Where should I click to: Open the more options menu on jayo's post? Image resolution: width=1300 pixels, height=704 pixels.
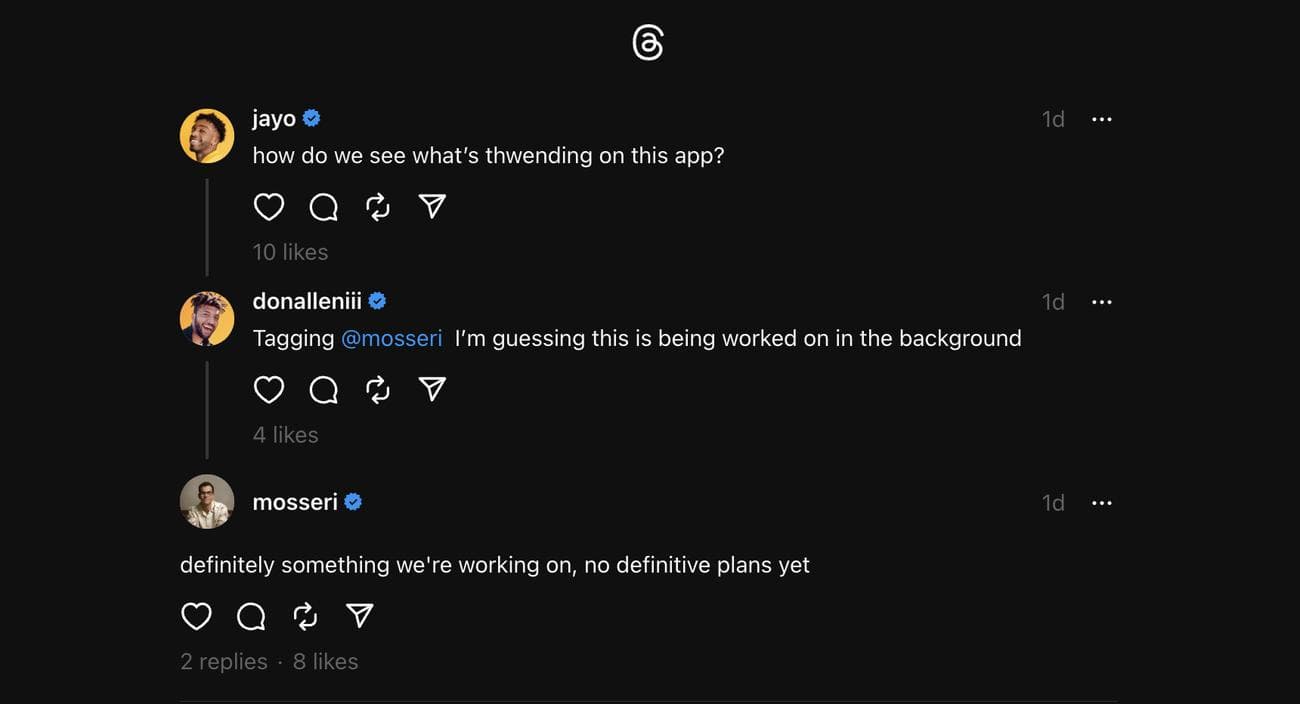click(x=1101, y=119)
